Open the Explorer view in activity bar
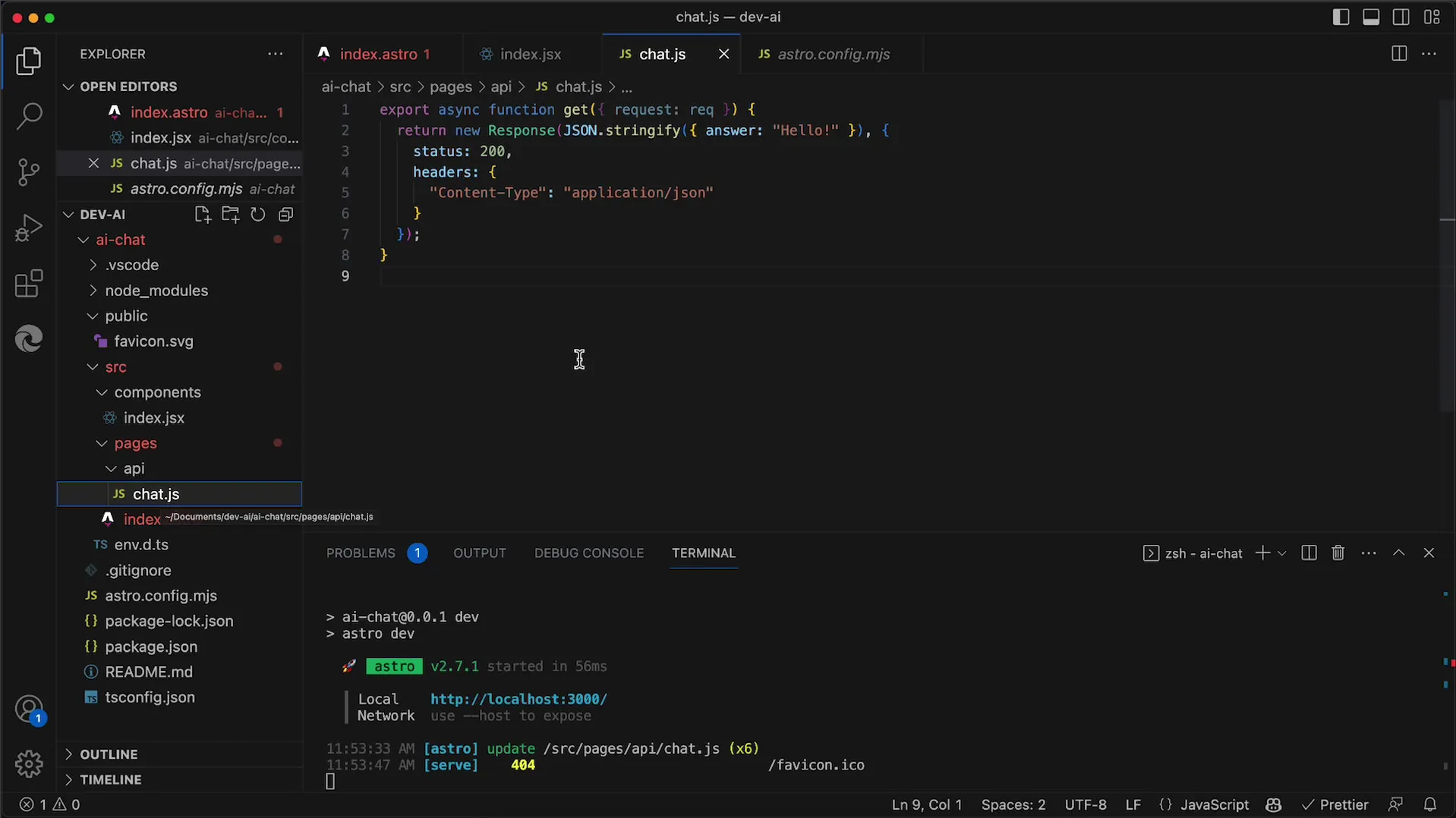This screenshot has height=818, width=1456. point(29,61)
